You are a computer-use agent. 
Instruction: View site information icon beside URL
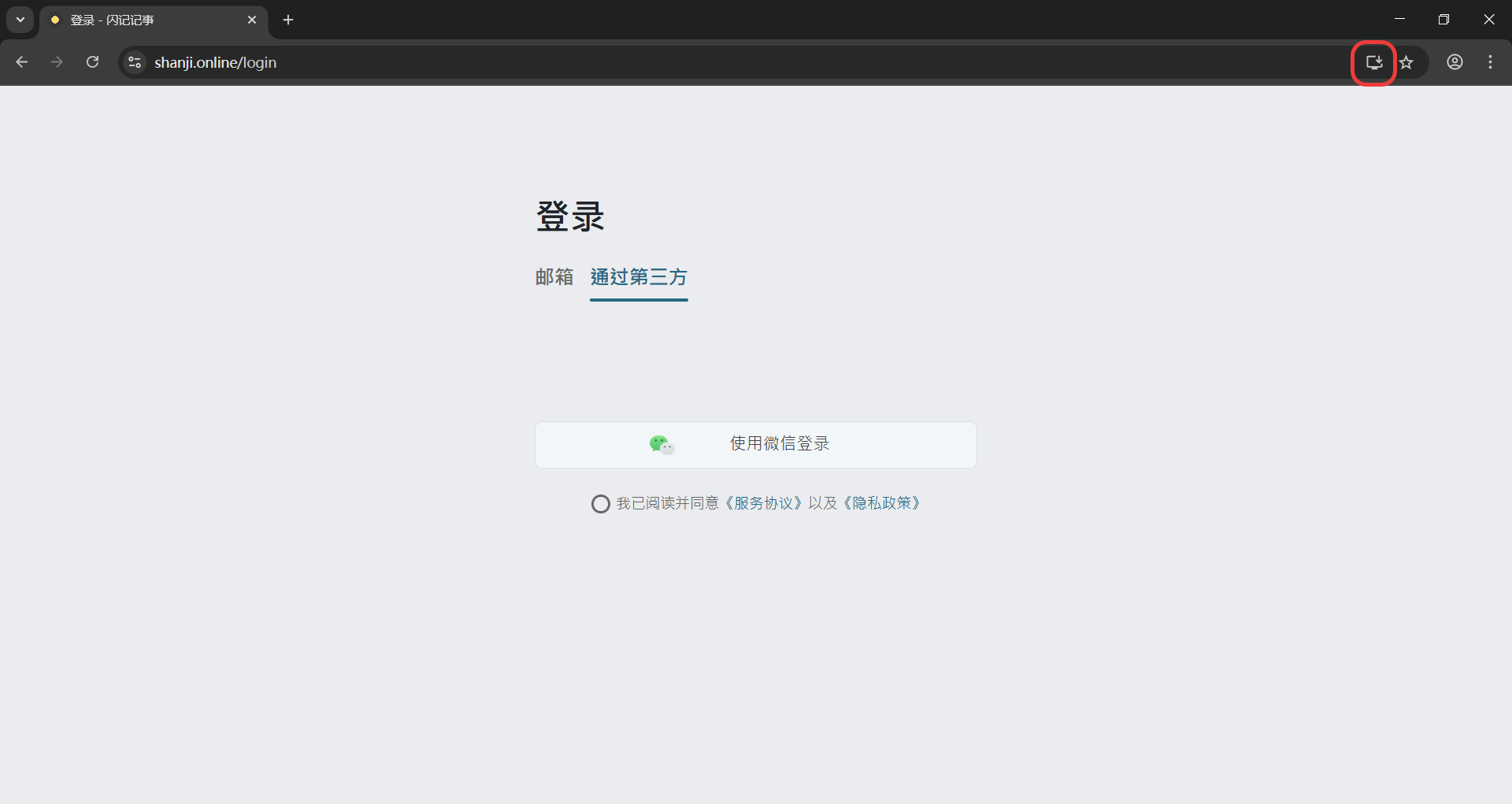(x=135, y=62)
